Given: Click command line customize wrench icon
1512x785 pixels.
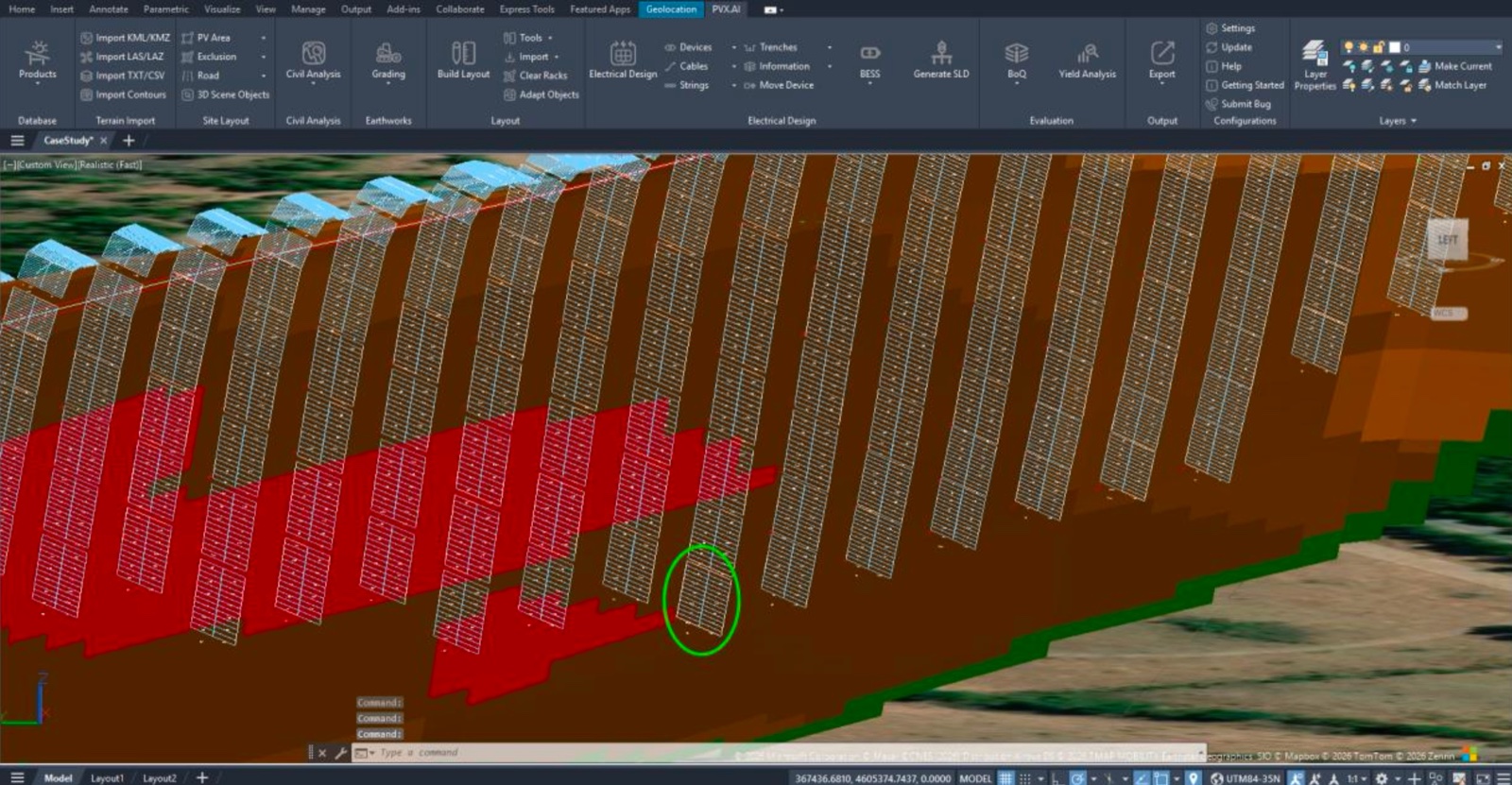Looking at the screenshot, I should [x=340, y=753].
